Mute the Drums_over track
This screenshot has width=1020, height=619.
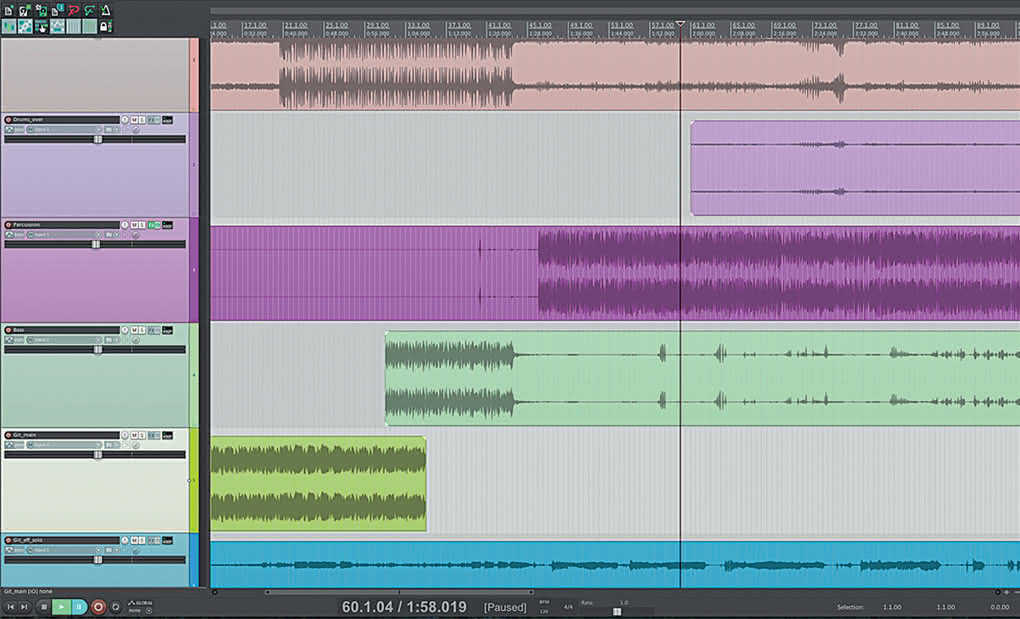click(x=134, y=120)
